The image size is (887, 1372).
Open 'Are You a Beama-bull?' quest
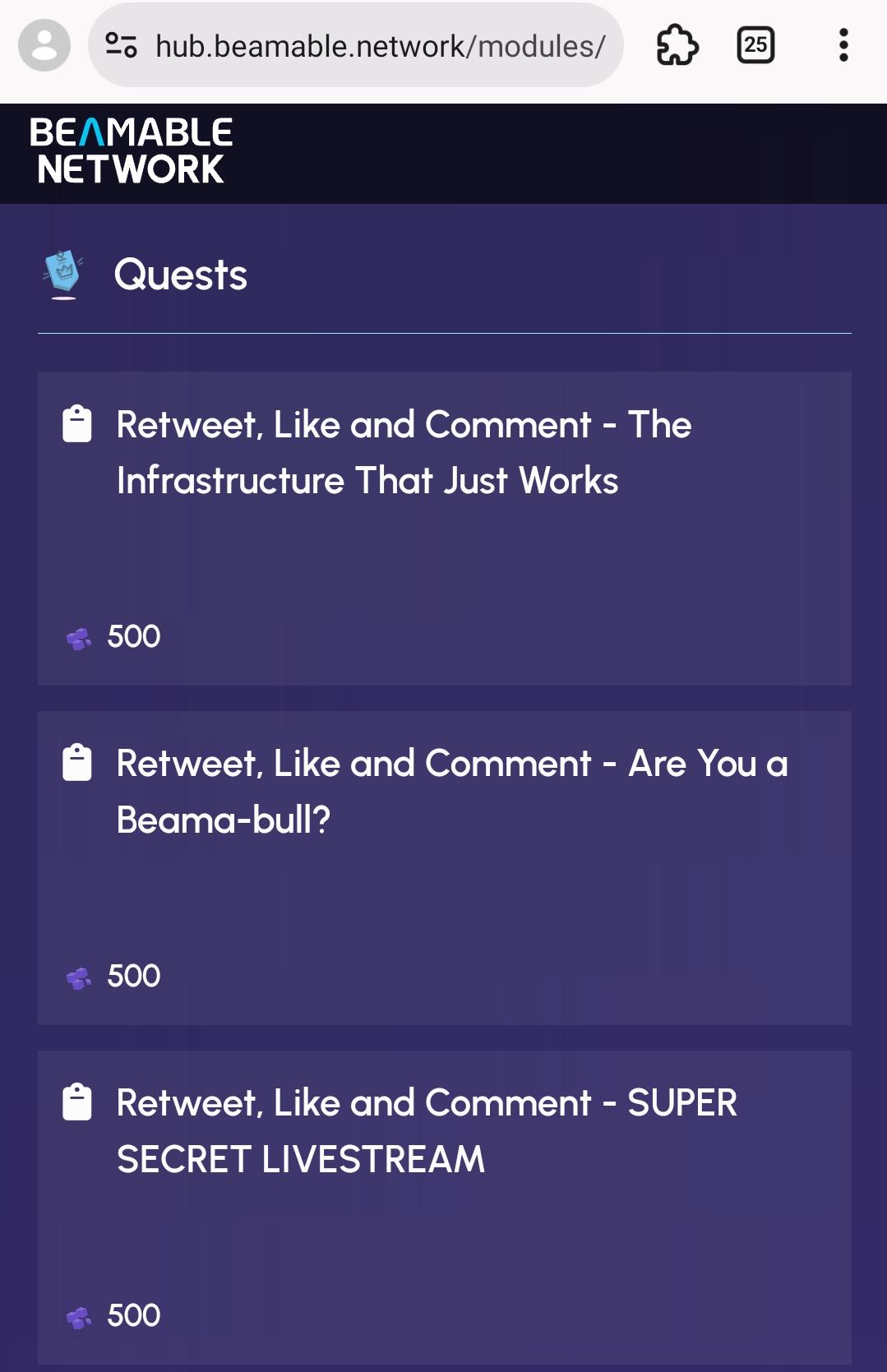pos(452,792)
